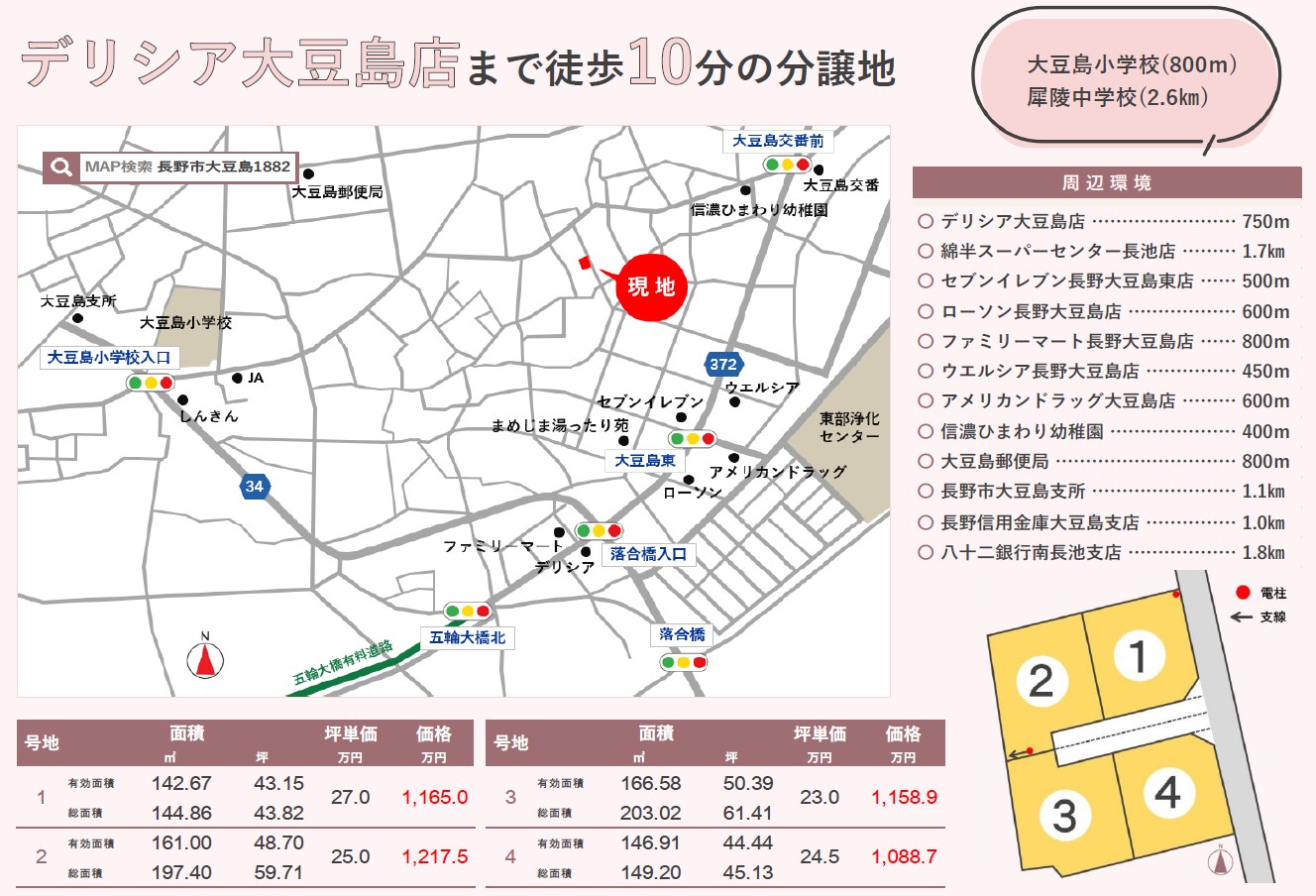The height and width of the screenshot is (896, 1316).
Task: Click the red 現地 circle marker
Action: pyautogui.click(x=651, y=286)
